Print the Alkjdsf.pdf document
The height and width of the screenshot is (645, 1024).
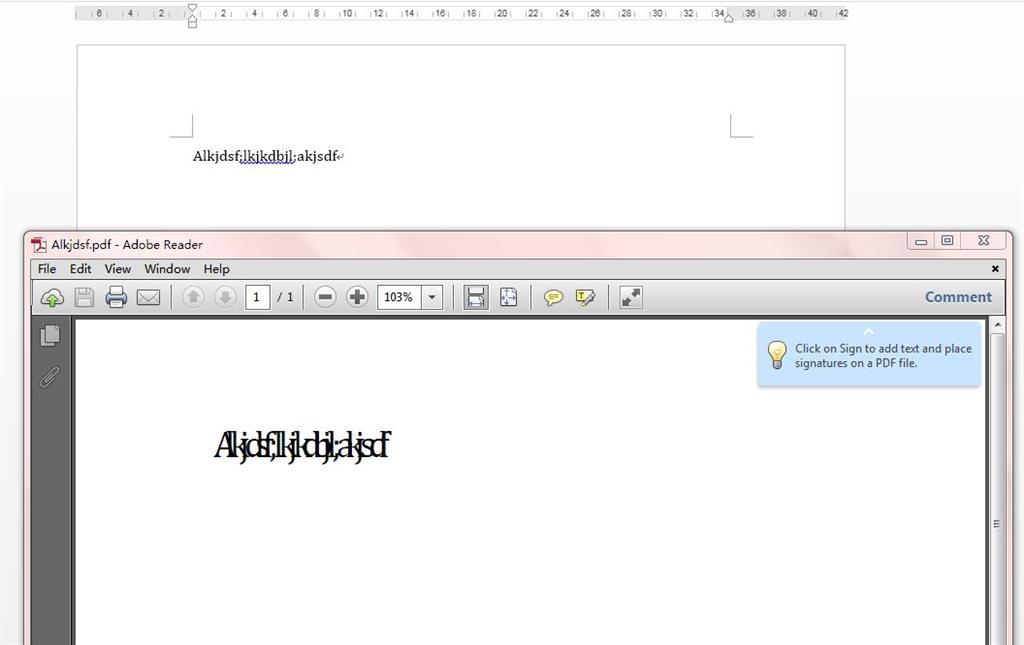pos(116,297)
